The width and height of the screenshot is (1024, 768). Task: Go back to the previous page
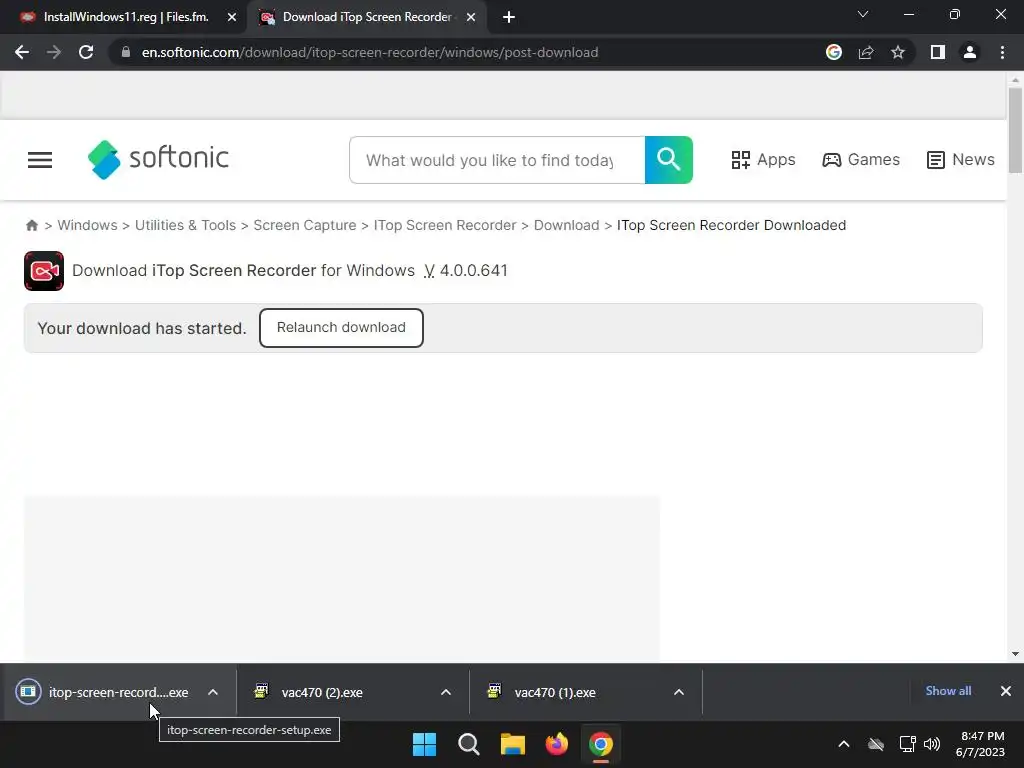pos(22,52)
